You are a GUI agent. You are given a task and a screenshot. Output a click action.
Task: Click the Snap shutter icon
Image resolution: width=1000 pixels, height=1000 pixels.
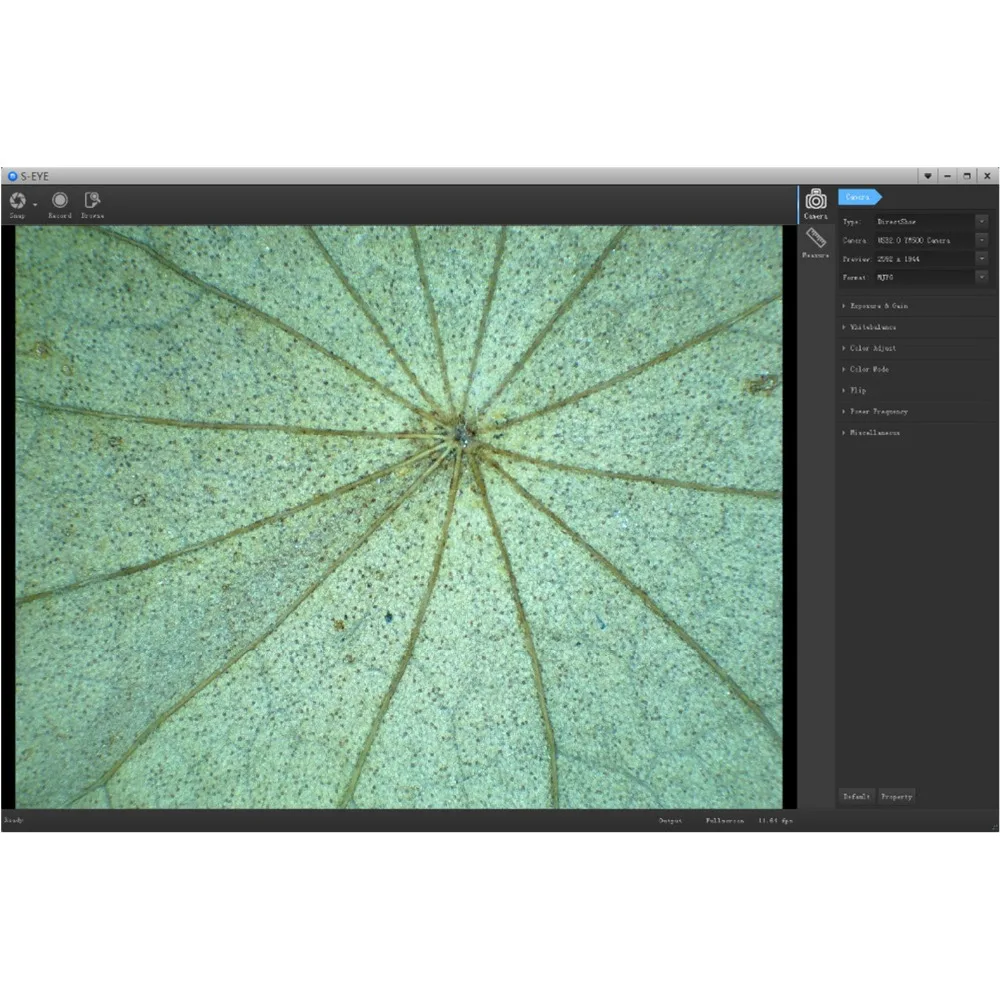tap(18, 201)
